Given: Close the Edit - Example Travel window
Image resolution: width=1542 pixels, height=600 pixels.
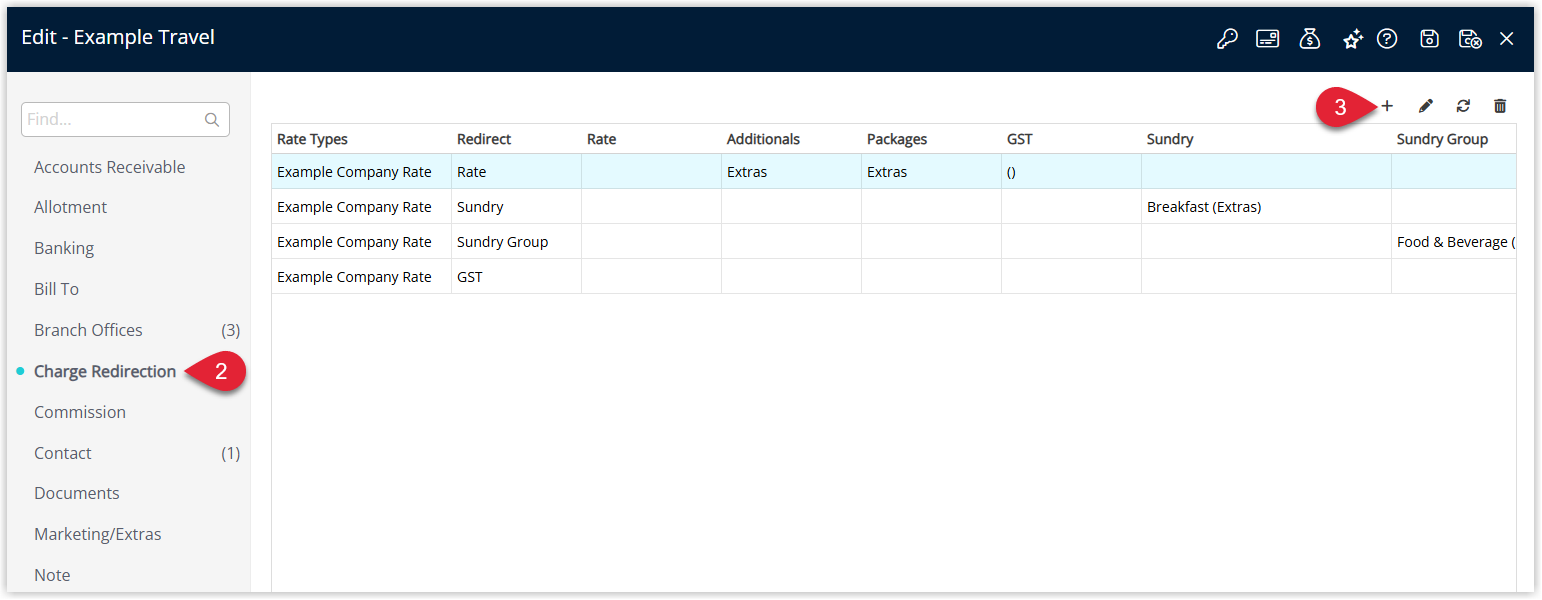Looking at the screenshot, I should pyautogui.click(x=1507, y=39).
